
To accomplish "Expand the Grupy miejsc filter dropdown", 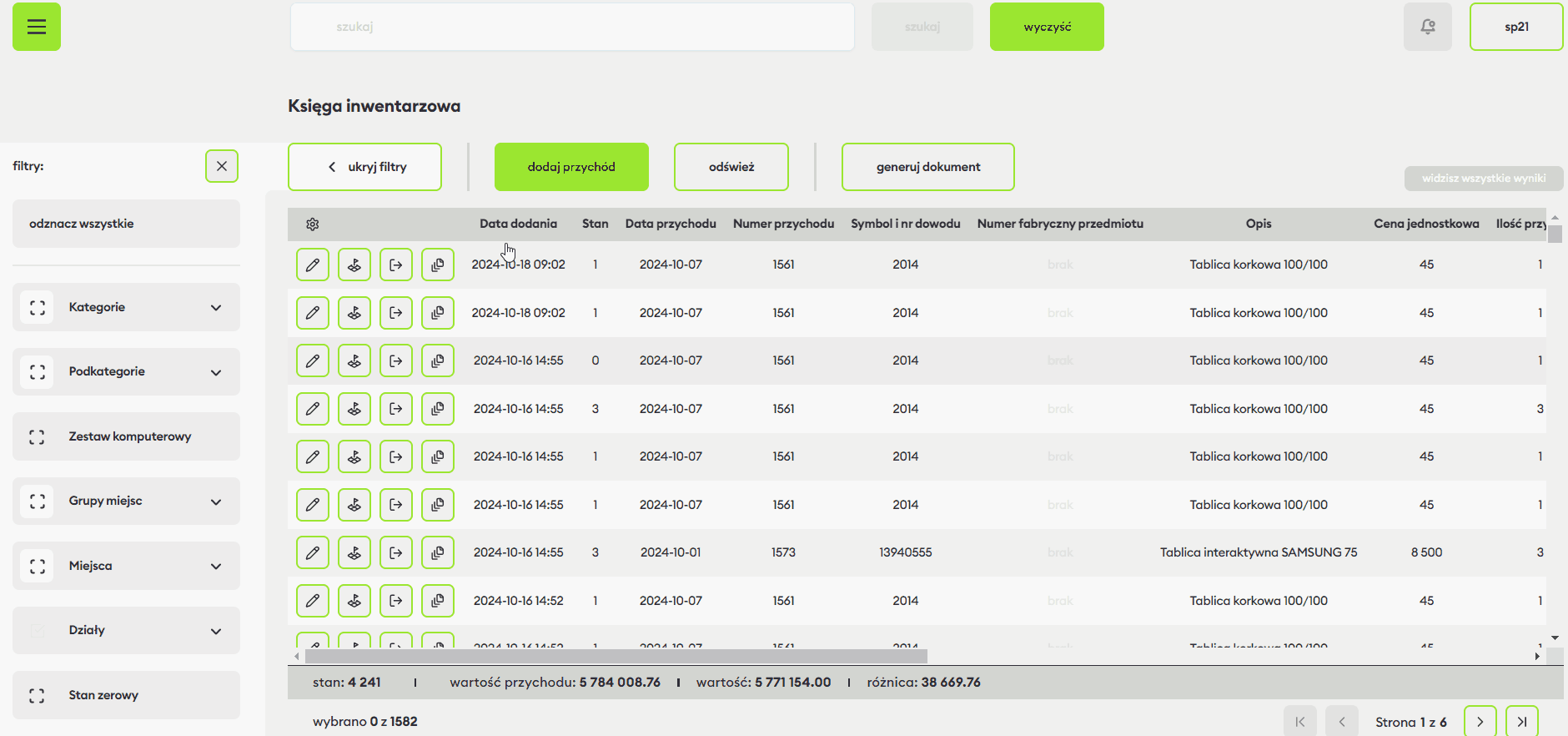I will [216, 502].
